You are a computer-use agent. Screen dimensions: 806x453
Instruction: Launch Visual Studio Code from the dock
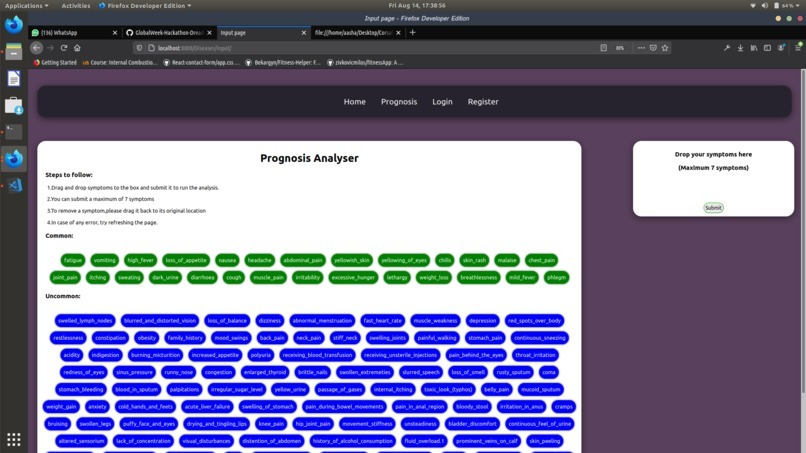click(x=14, y=185)
